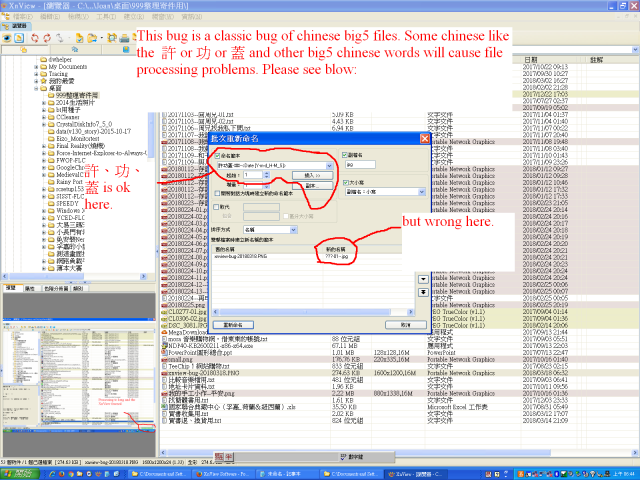The height and width of the screenshot is (480, 640).
Task: Click the dialog file list horizontal scrollbar
Action: [x=314, y=312]
